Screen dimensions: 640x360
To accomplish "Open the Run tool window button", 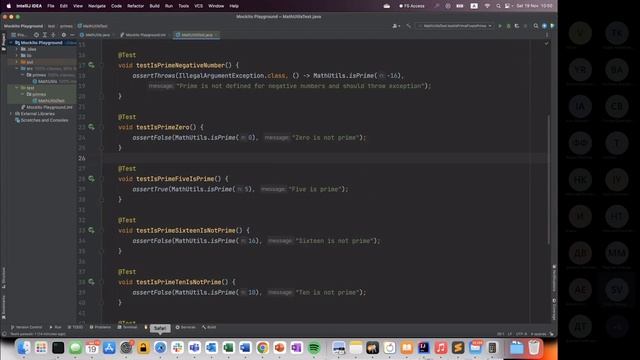I will (56, 327).
